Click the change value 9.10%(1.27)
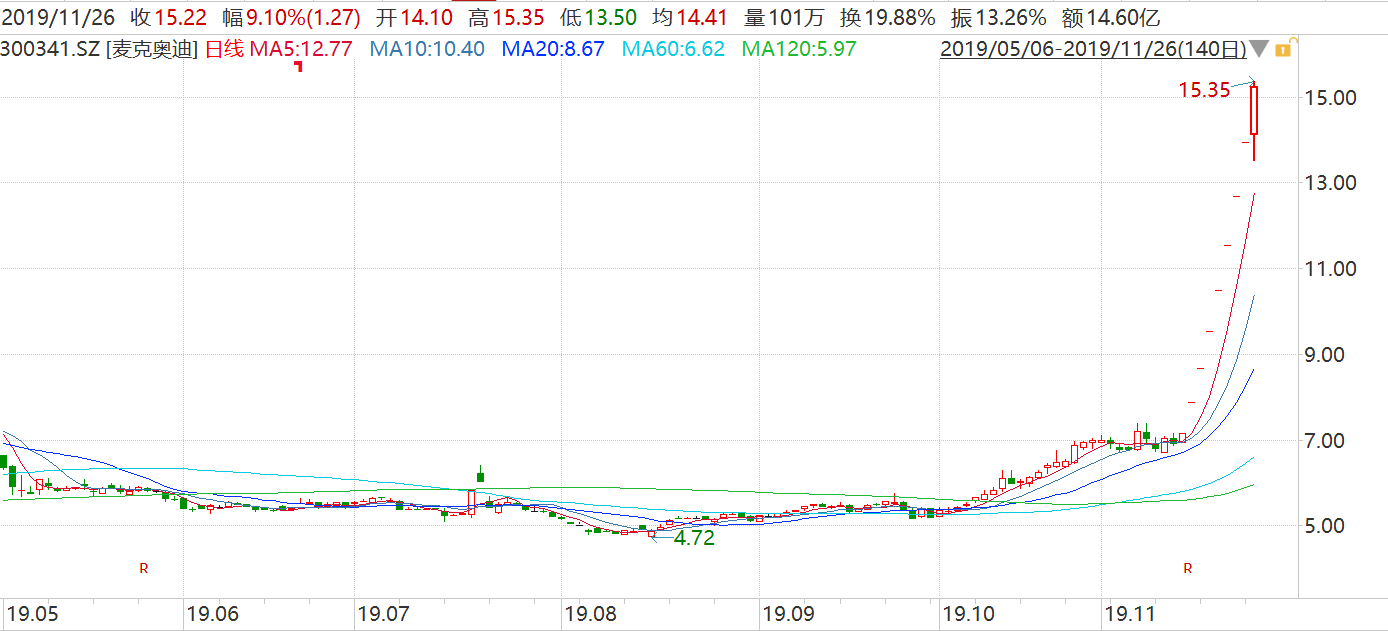Screen dimensions: 1388x631 click(x=303, y=17)
